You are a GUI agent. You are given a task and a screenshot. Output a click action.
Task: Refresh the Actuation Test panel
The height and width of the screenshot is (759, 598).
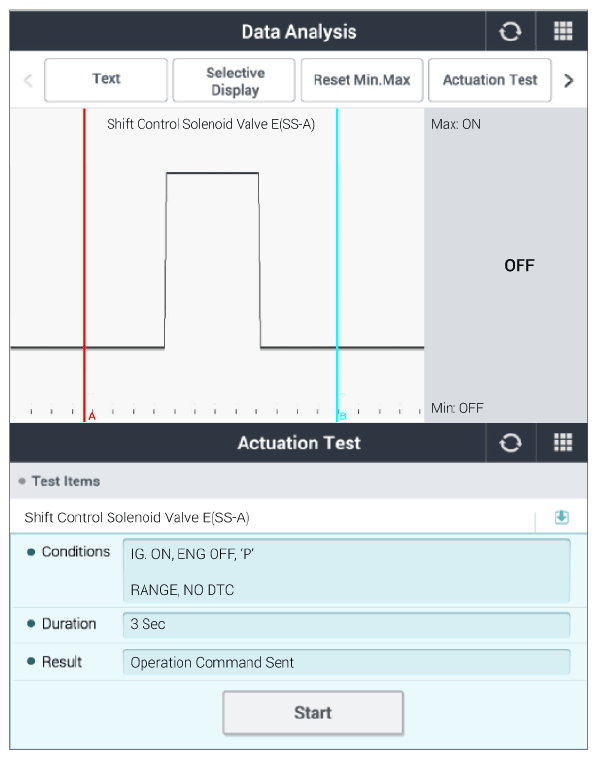510,442
